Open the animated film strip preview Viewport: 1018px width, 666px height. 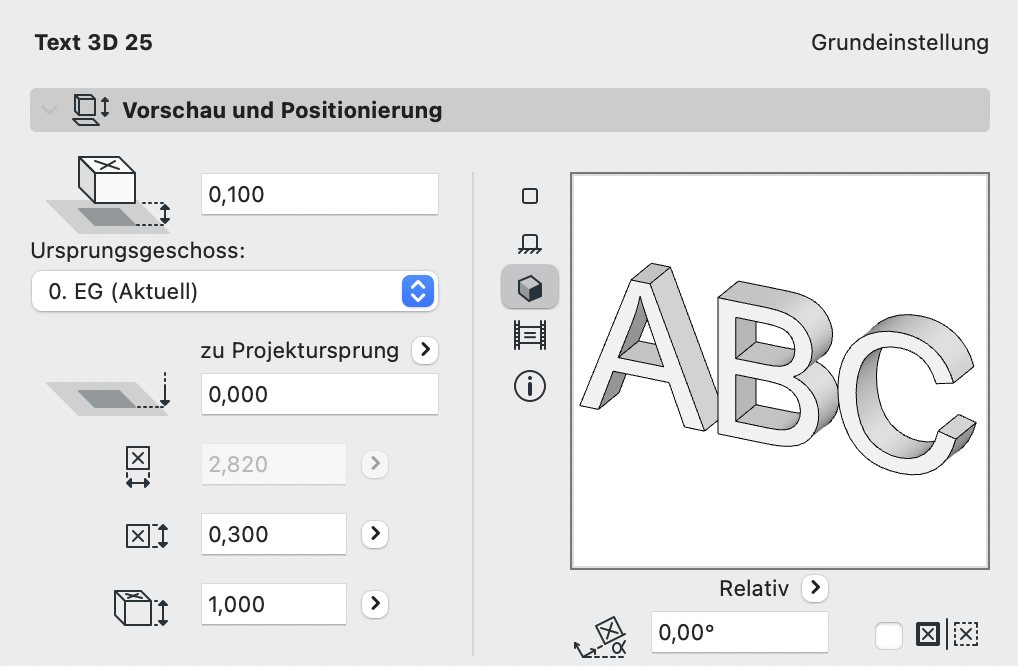pyautogui.click(x=529, y=335)
